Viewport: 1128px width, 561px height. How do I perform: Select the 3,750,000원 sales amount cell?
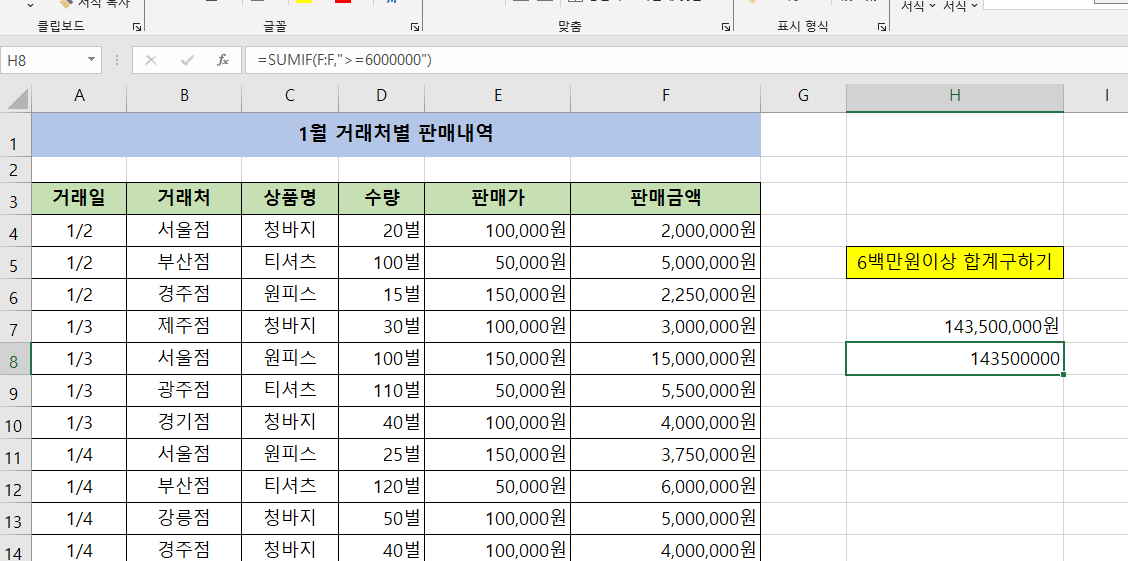[x=665, y=455]
